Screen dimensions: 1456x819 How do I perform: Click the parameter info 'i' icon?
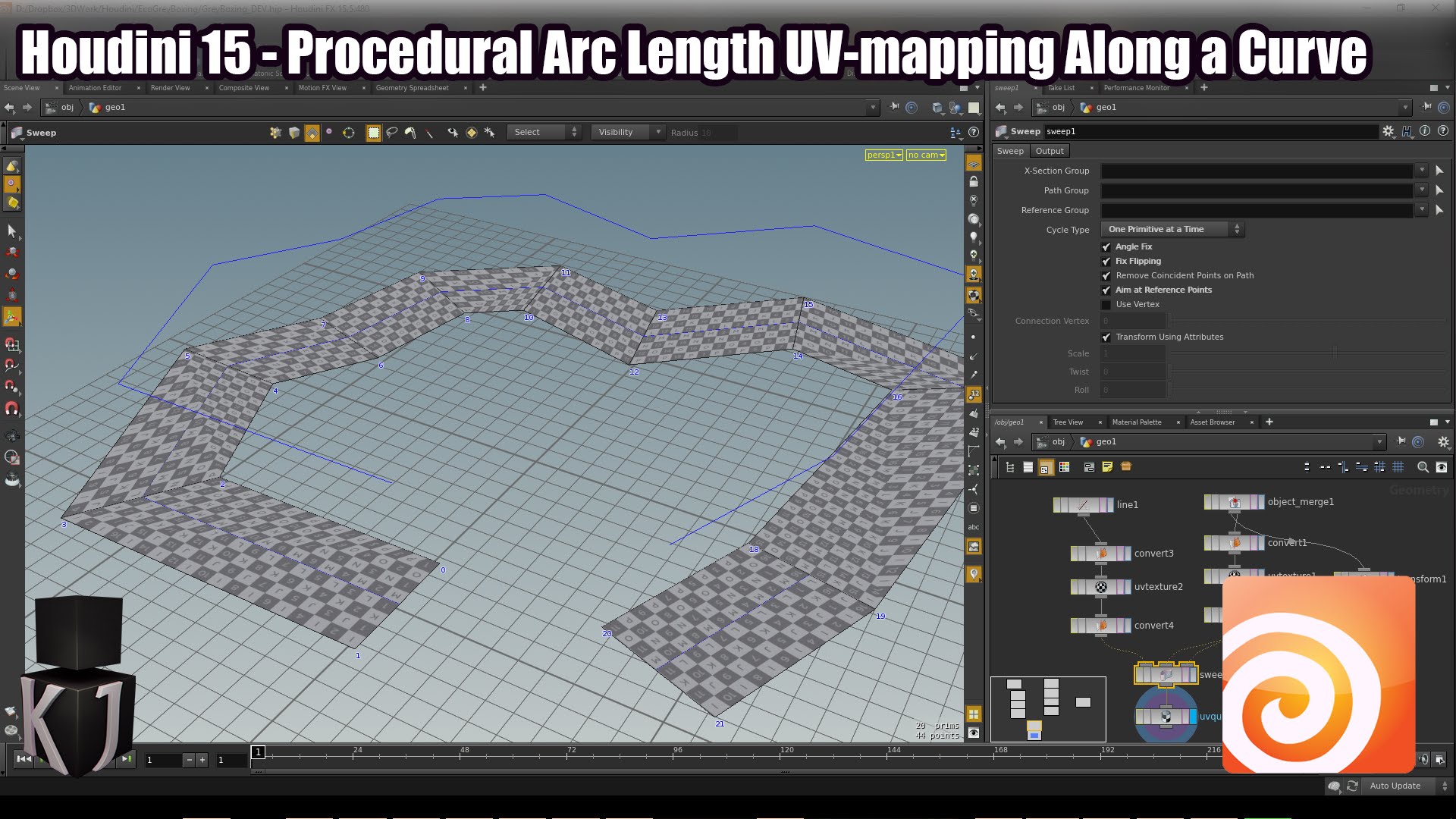(x=1425, y=131)
